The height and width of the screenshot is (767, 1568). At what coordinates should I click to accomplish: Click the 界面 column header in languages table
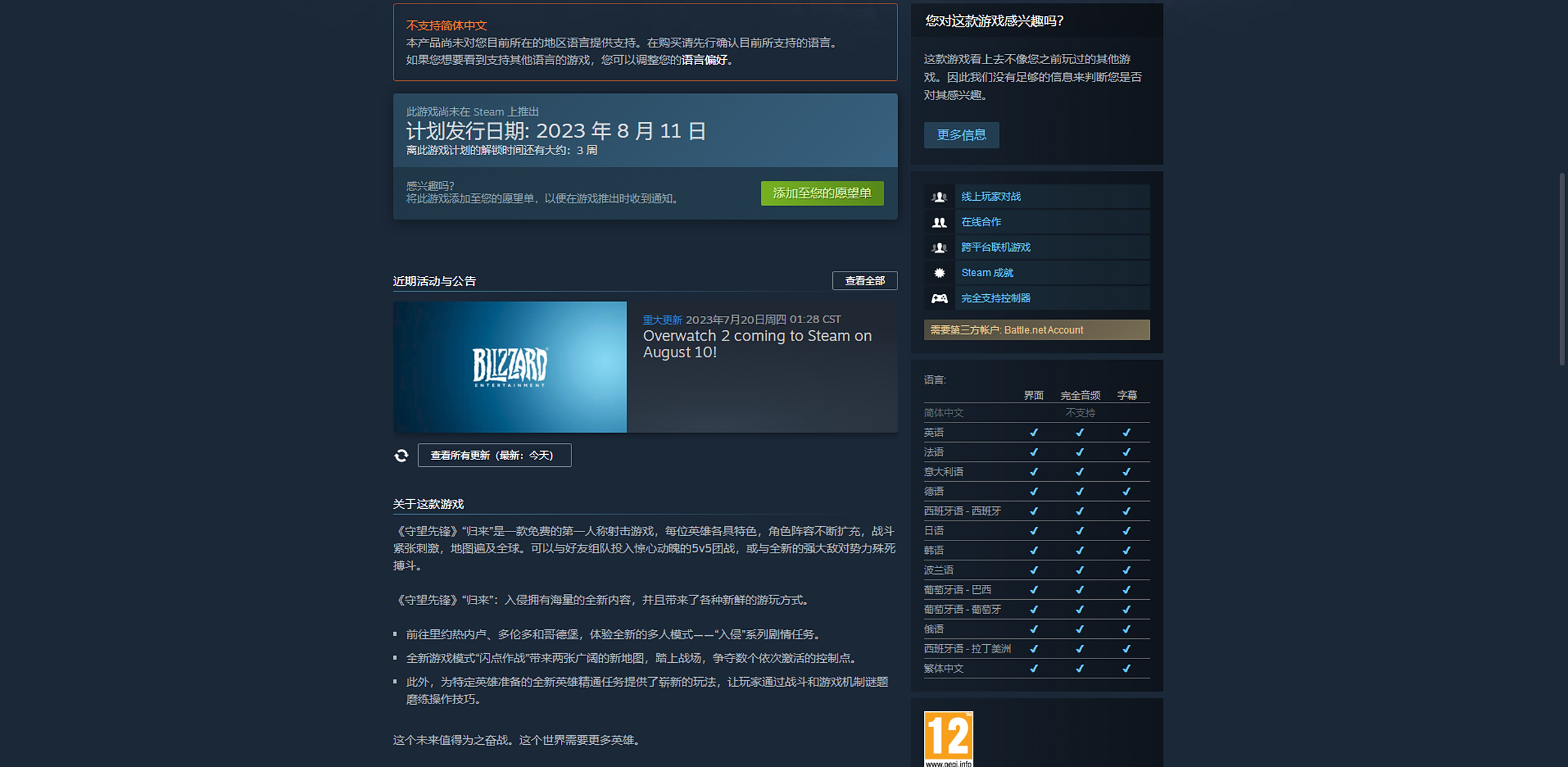tap(1034, 395)
